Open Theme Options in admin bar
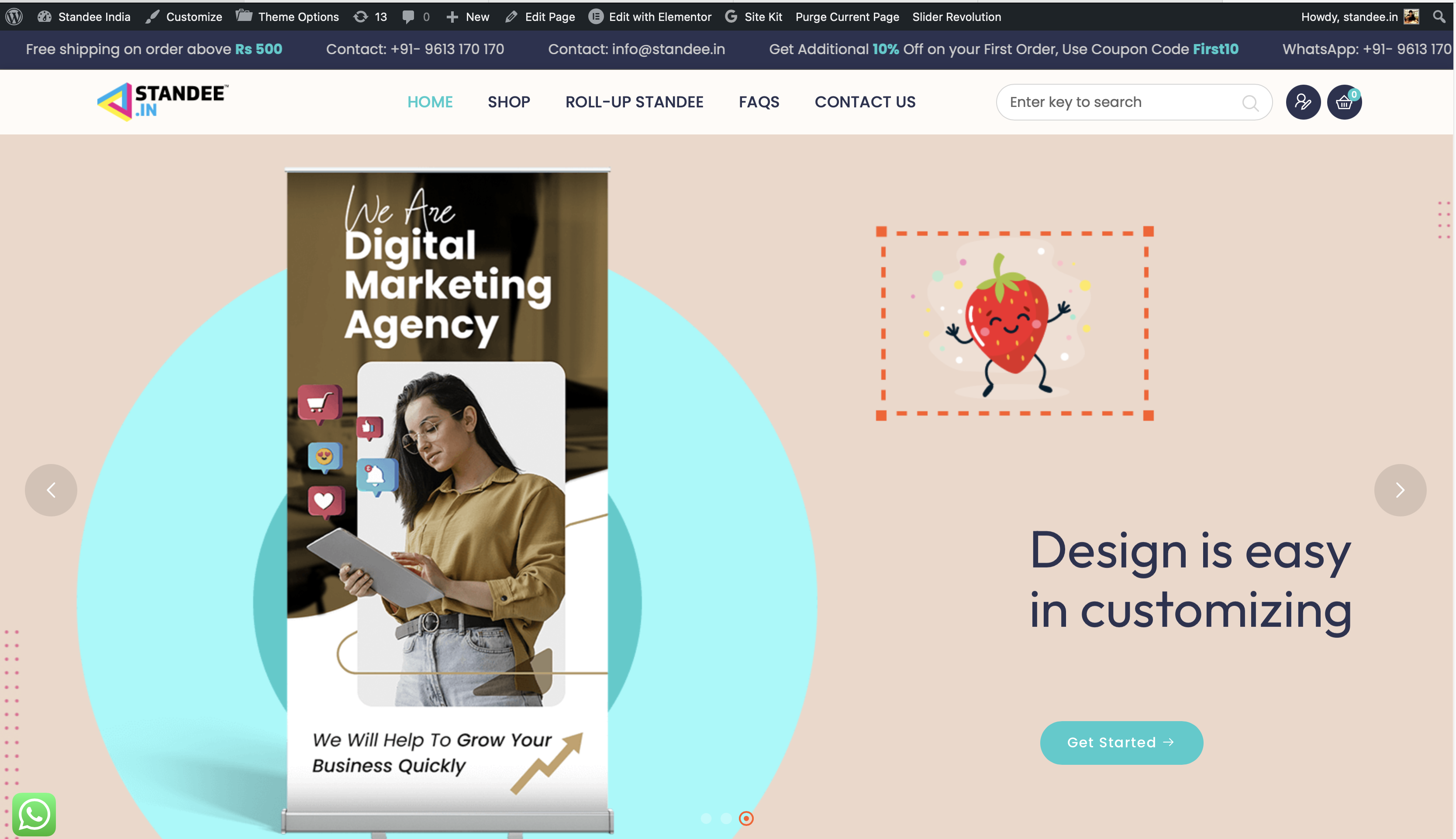This screenshot has height=839, width=1456. 288,17
